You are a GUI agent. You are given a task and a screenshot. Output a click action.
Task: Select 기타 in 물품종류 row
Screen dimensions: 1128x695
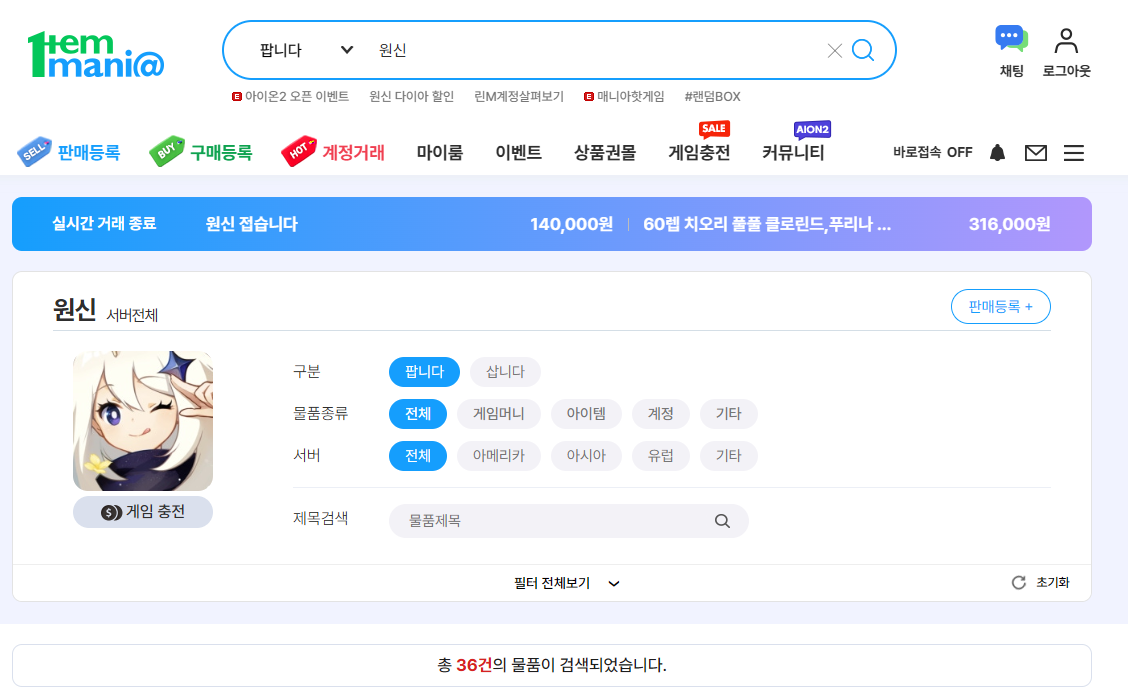pyautogui.click(x=729, y=414)
